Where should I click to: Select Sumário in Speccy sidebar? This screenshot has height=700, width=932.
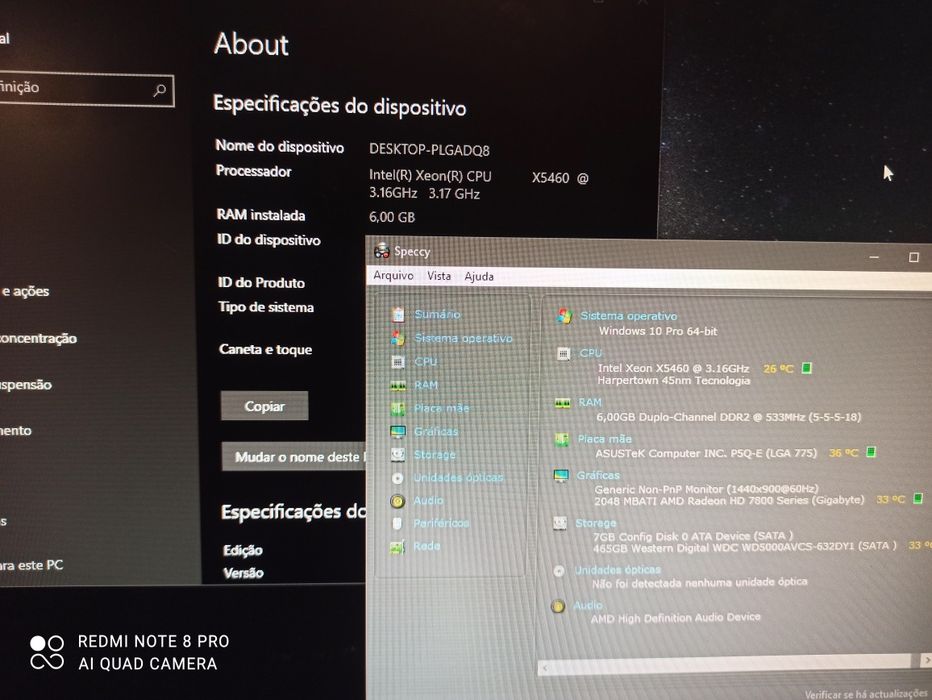coord(437,314)
